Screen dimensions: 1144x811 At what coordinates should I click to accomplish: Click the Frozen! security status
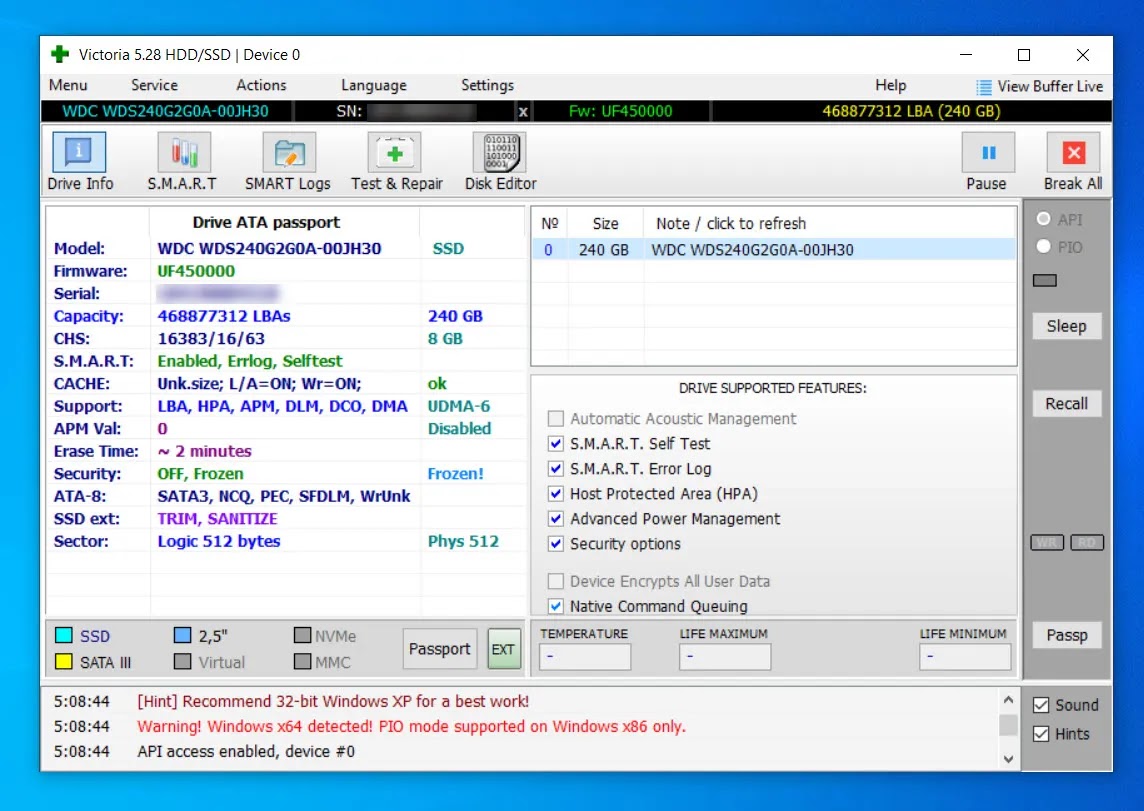point(455,474)
